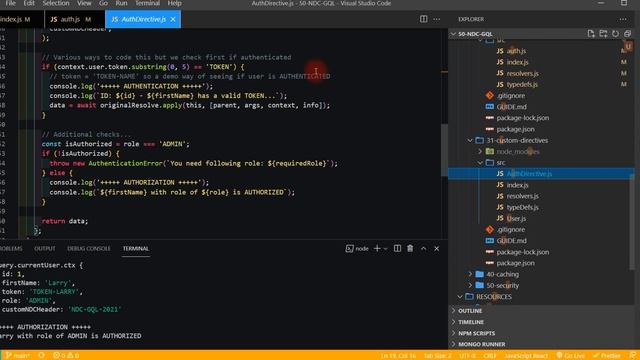640x360 pixels.
Task: Click the EXPLORER panel title
Action: point(471,19)
